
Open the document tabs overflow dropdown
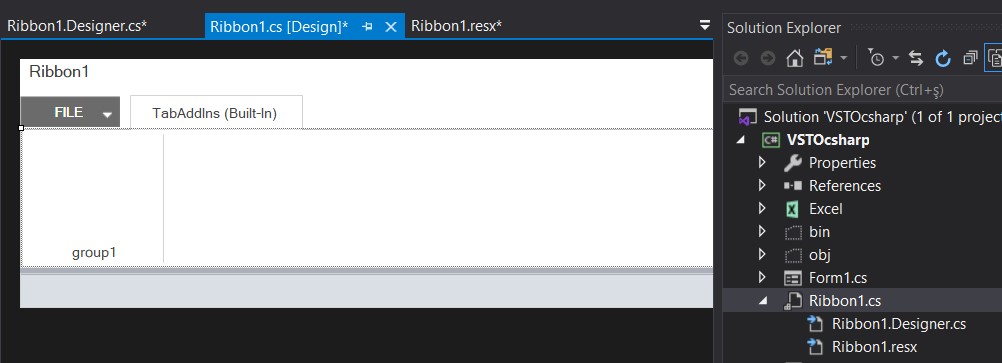(x=704, y=26)
